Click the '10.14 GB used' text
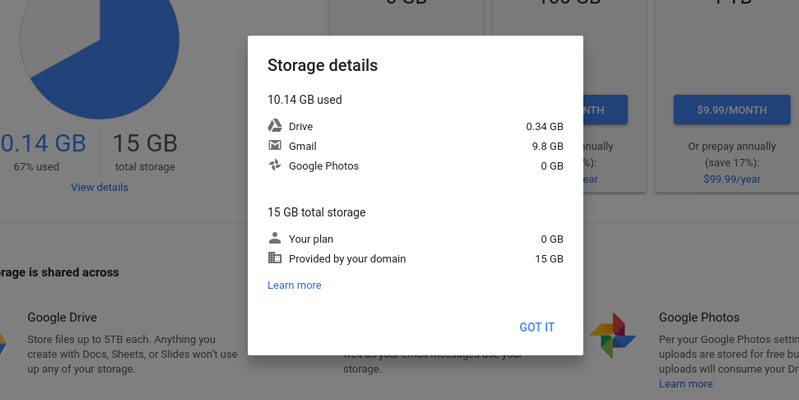This screenshot has height=400, width=799. click(x=305, y=99)
